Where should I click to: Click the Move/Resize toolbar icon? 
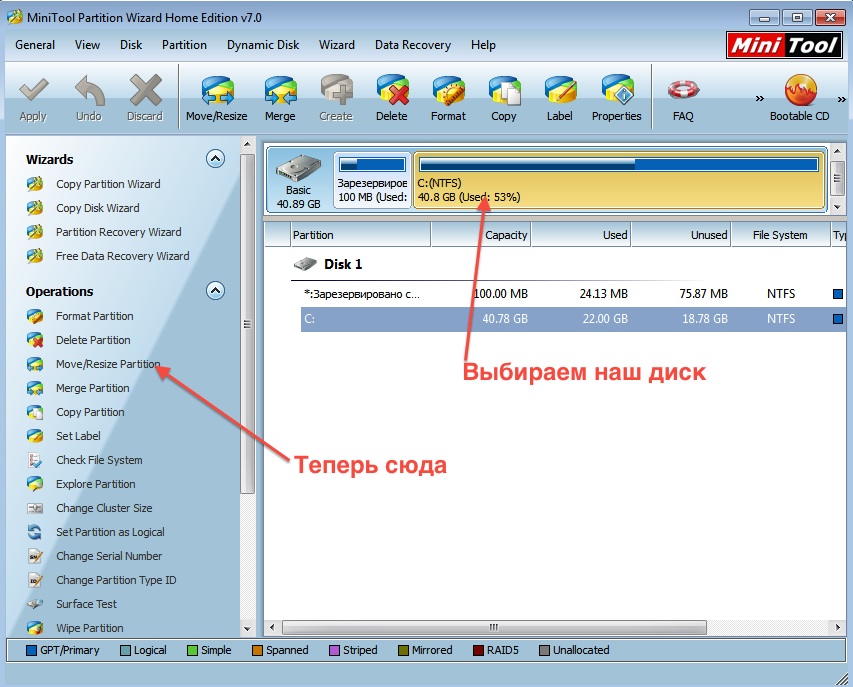point(217,98)
